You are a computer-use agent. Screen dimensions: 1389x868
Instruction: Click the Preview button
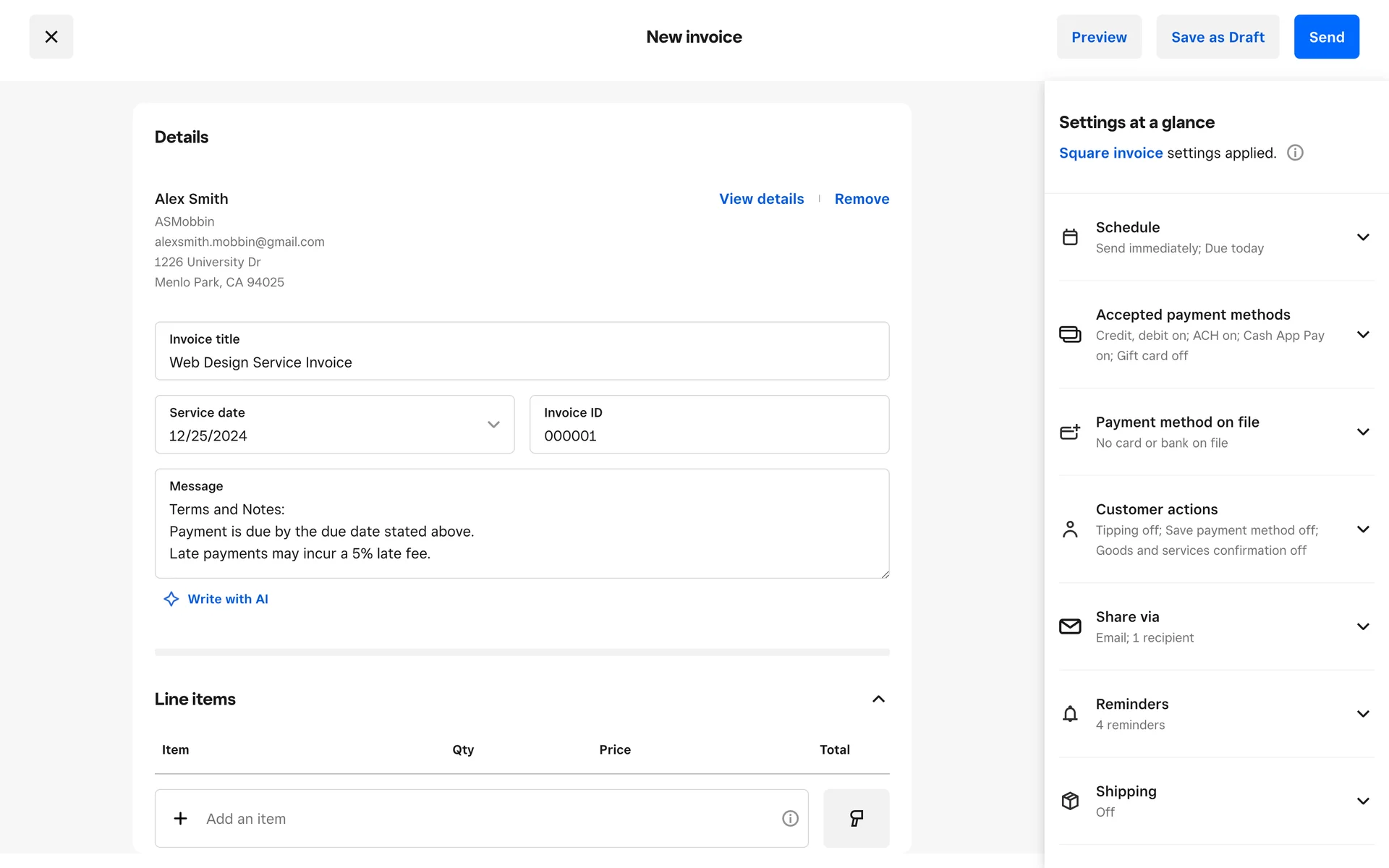pyautogui.click(x=1098, y=37)
